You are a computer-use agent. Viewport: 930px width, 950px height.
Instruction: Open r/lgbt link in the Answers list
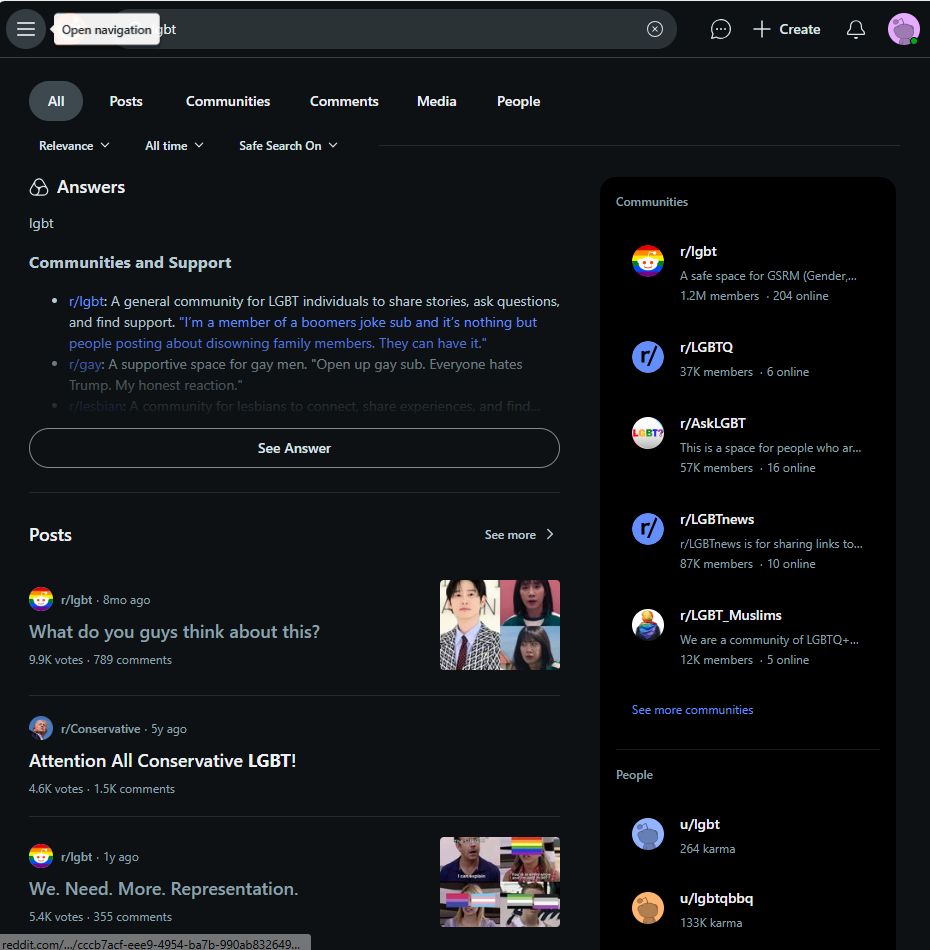pos(86,301)
